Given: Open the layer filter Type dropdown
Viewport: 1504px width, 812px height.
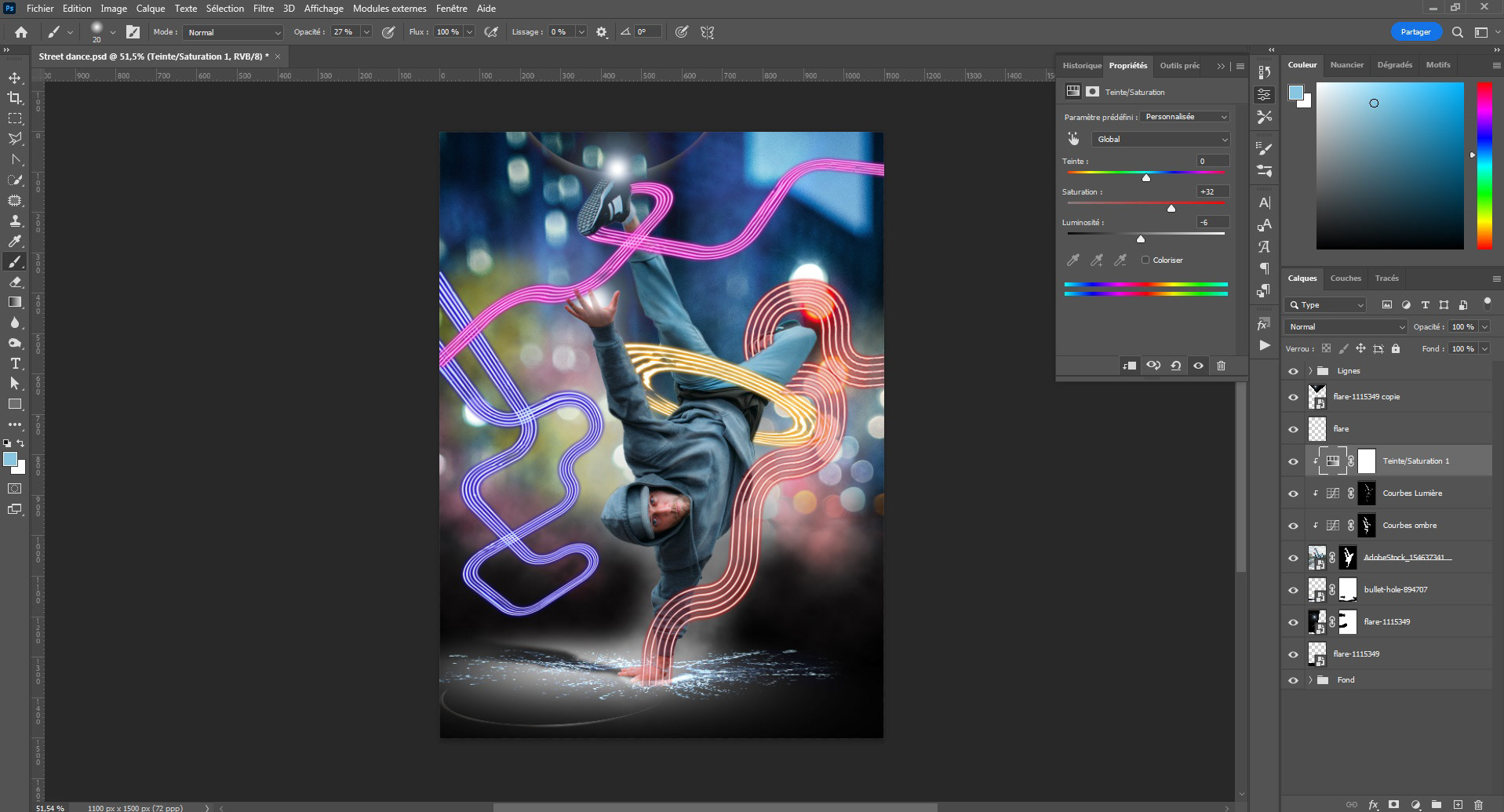Looking at the screenshot, I should (1326, 305).
